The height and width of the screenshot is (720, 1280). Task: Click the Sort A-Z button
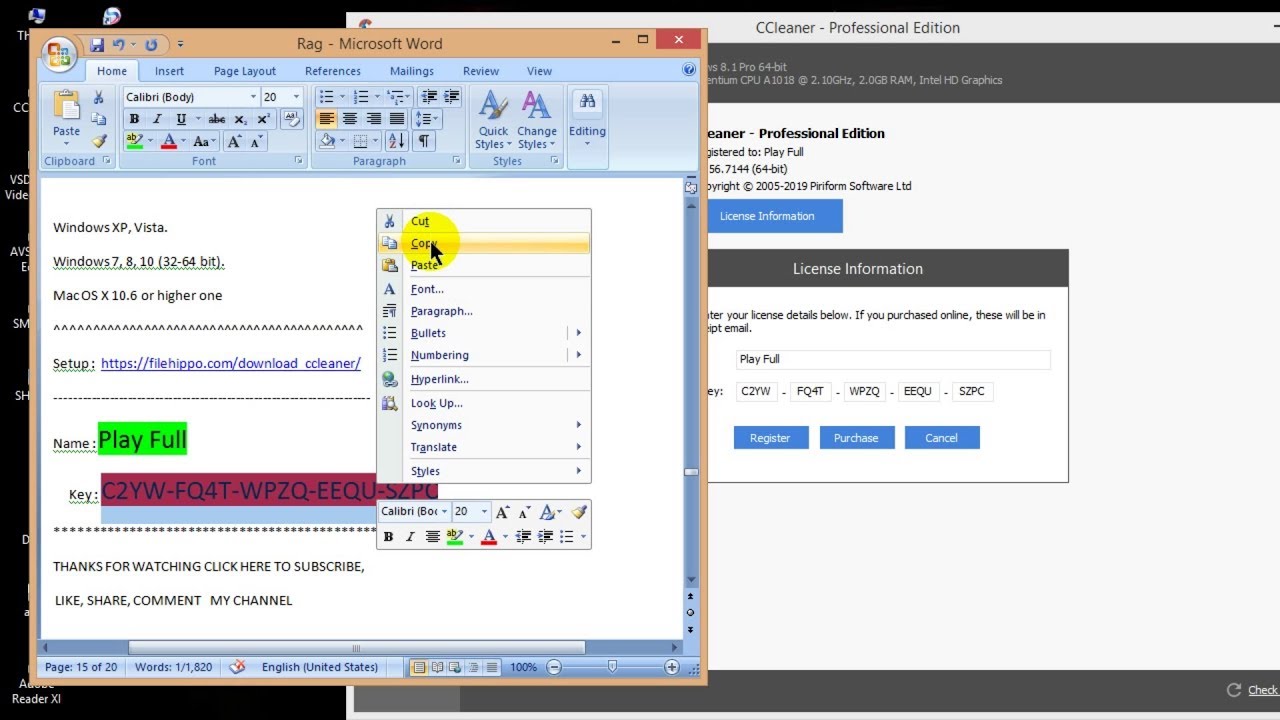[x=396, y=142]
